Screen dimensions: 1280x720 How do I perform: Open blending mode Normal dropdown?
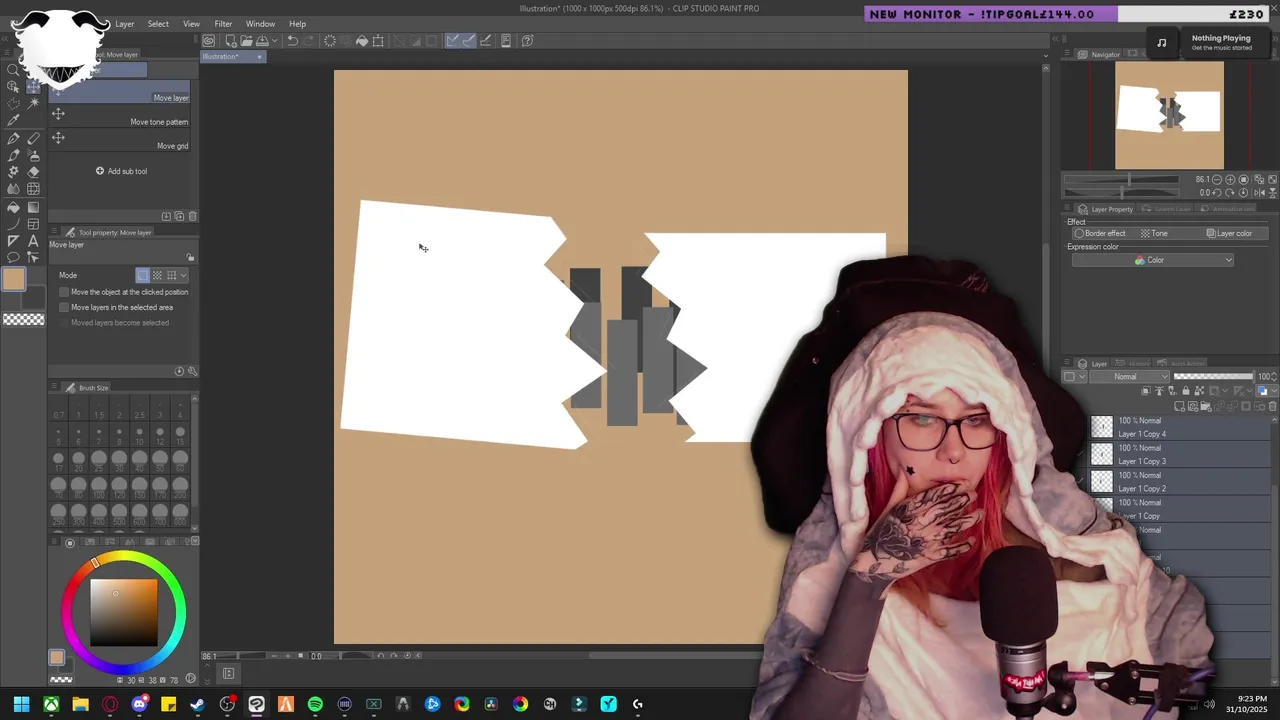tap(1129, 377)
